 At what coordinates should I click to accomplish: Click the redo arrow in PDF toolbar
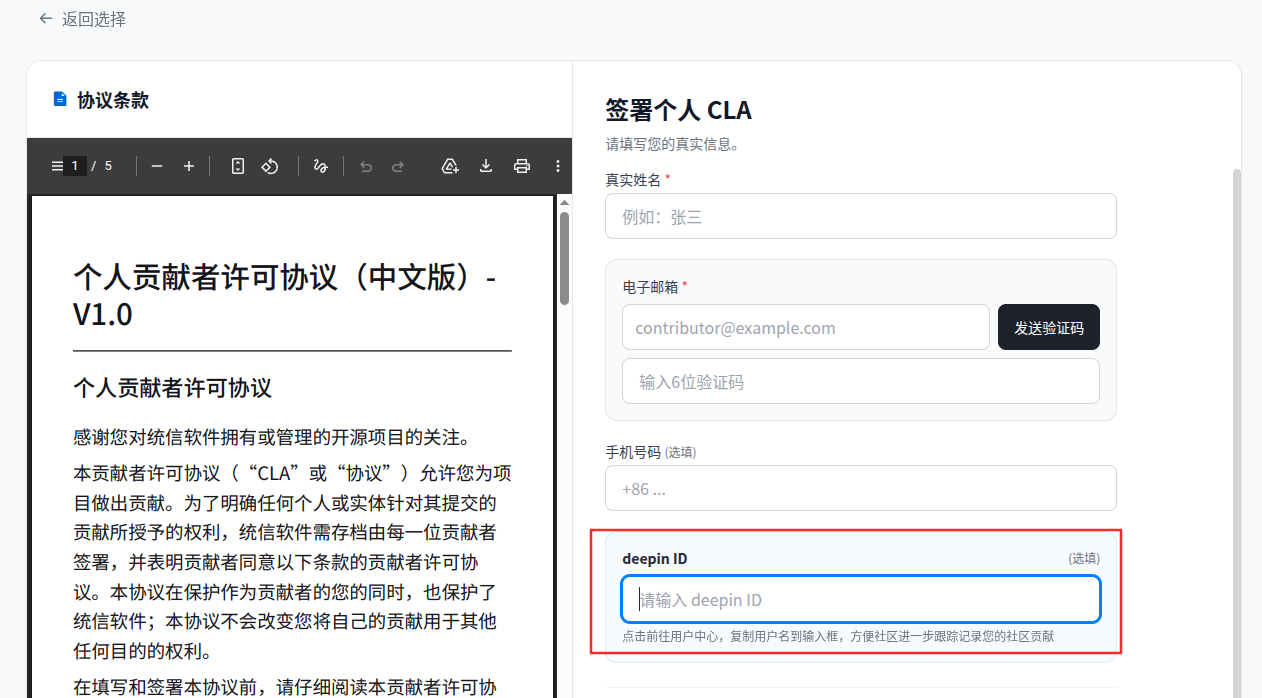(x=398, y=166)
